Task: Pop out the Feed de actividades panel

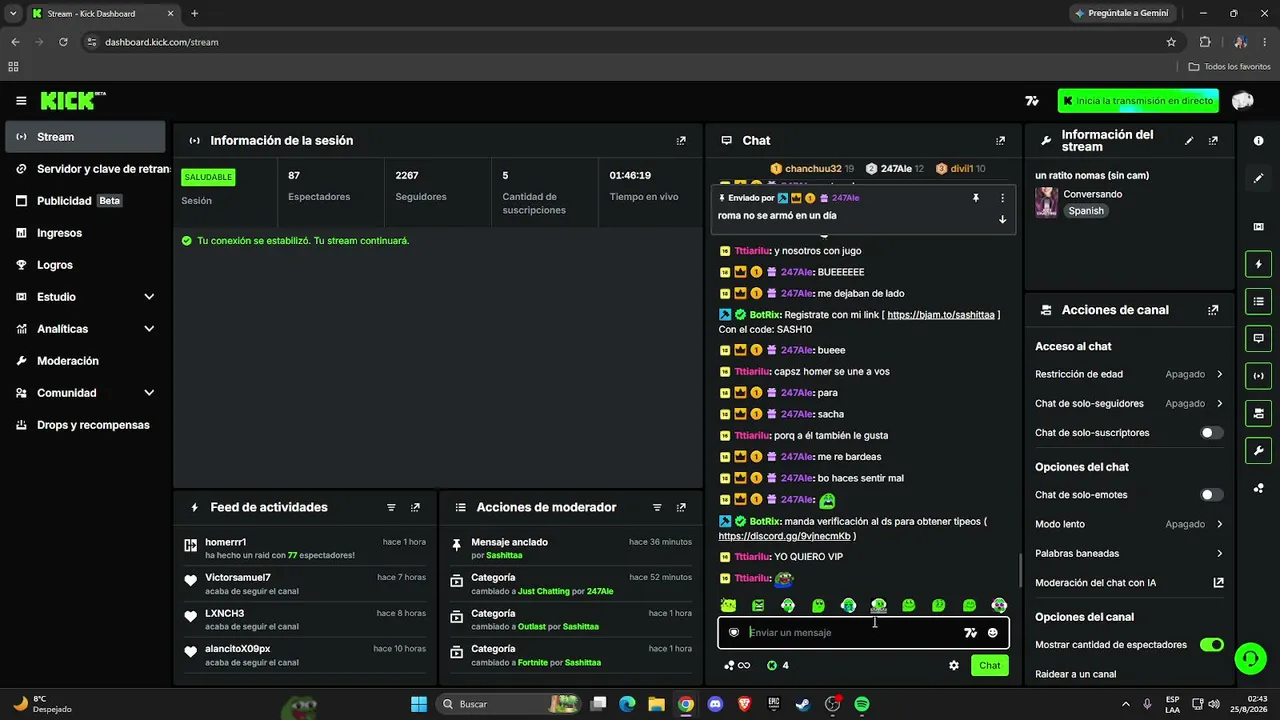Action: (415, 508)
